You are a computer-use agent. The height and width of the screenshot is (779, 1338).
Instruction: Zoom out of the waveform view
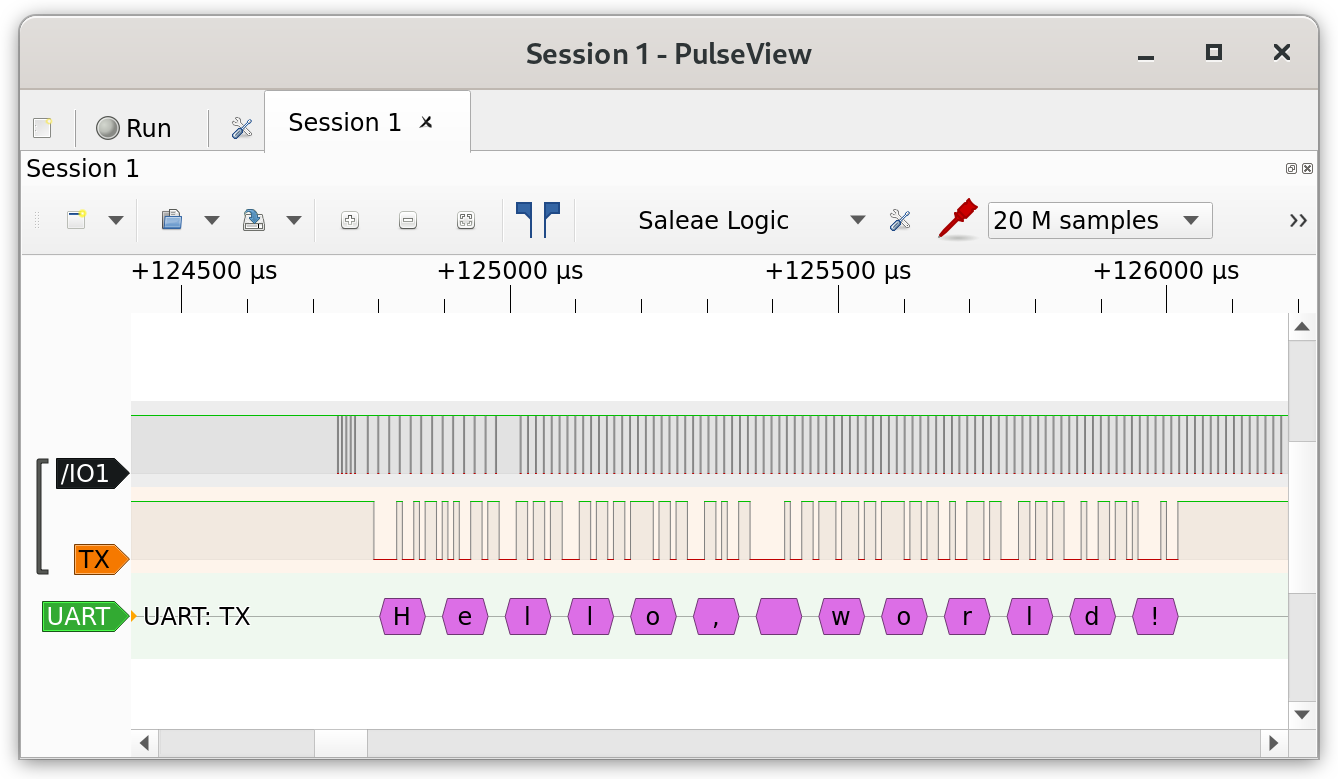pyautogui.click(x=408, y=221)
